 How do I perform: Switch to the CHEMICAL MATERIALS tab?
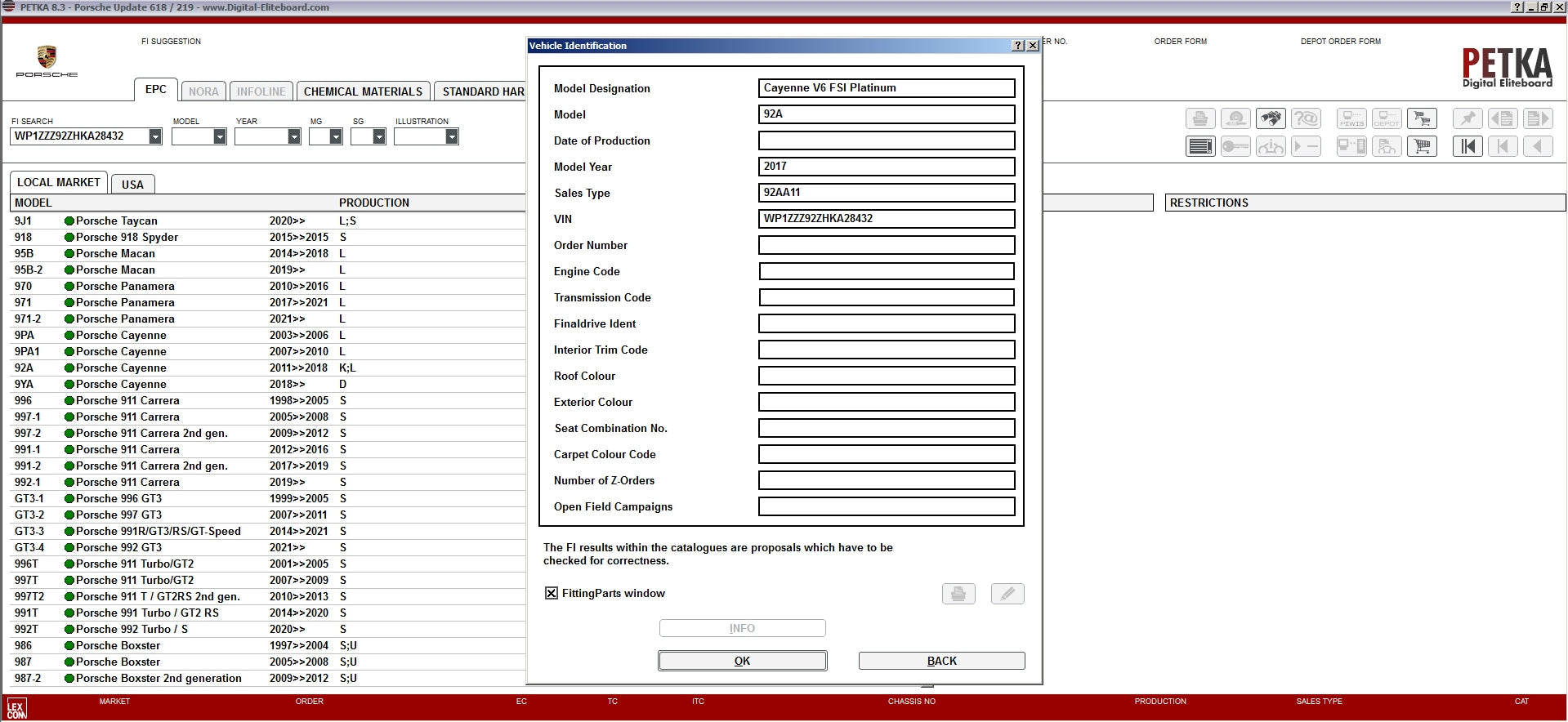[x=363, y=91]
